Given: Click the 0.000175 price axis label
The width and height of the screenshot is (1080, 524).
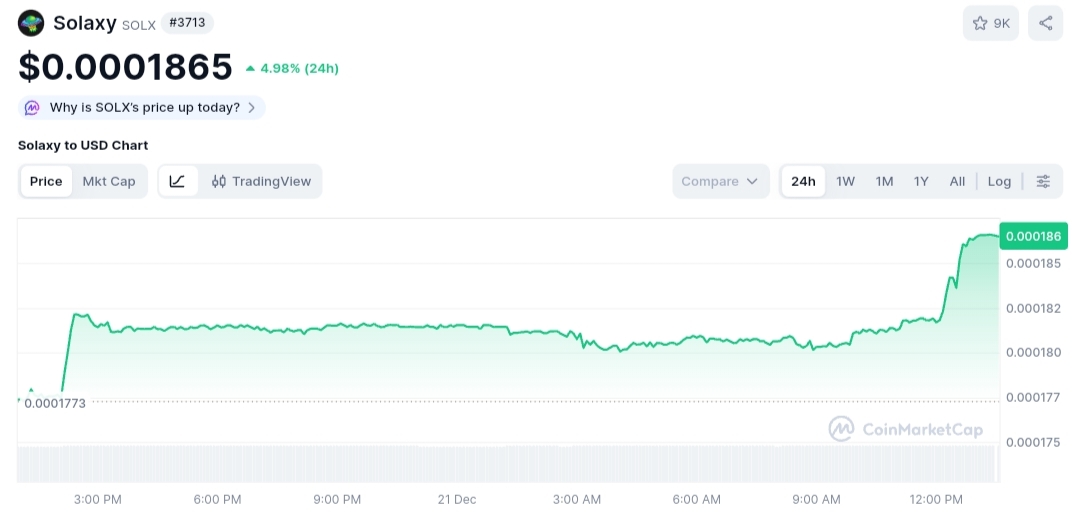Looking at the screenshot, I should pos(1033,442).
